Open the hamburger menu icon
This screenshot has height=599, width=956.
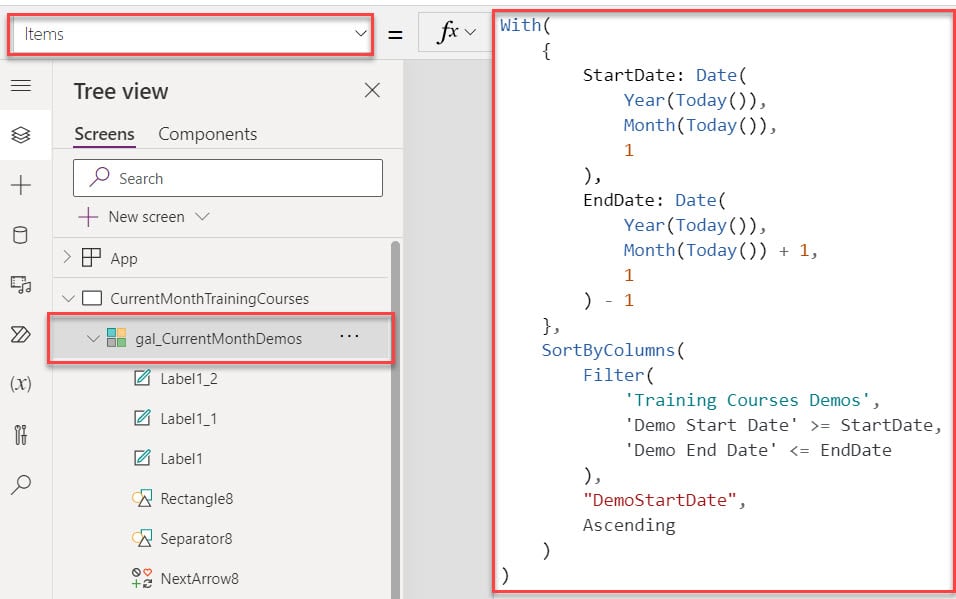tap(21, 85)
